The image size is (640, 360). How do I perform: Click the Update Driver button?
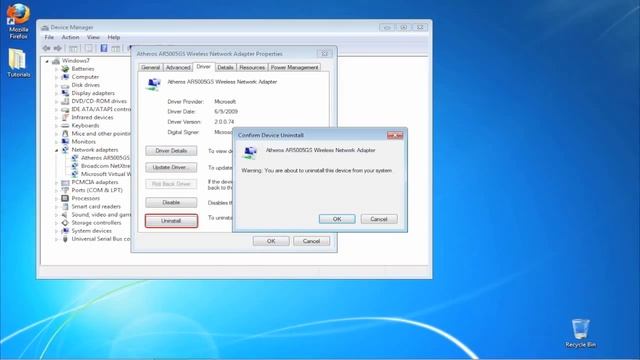(171, 167)
